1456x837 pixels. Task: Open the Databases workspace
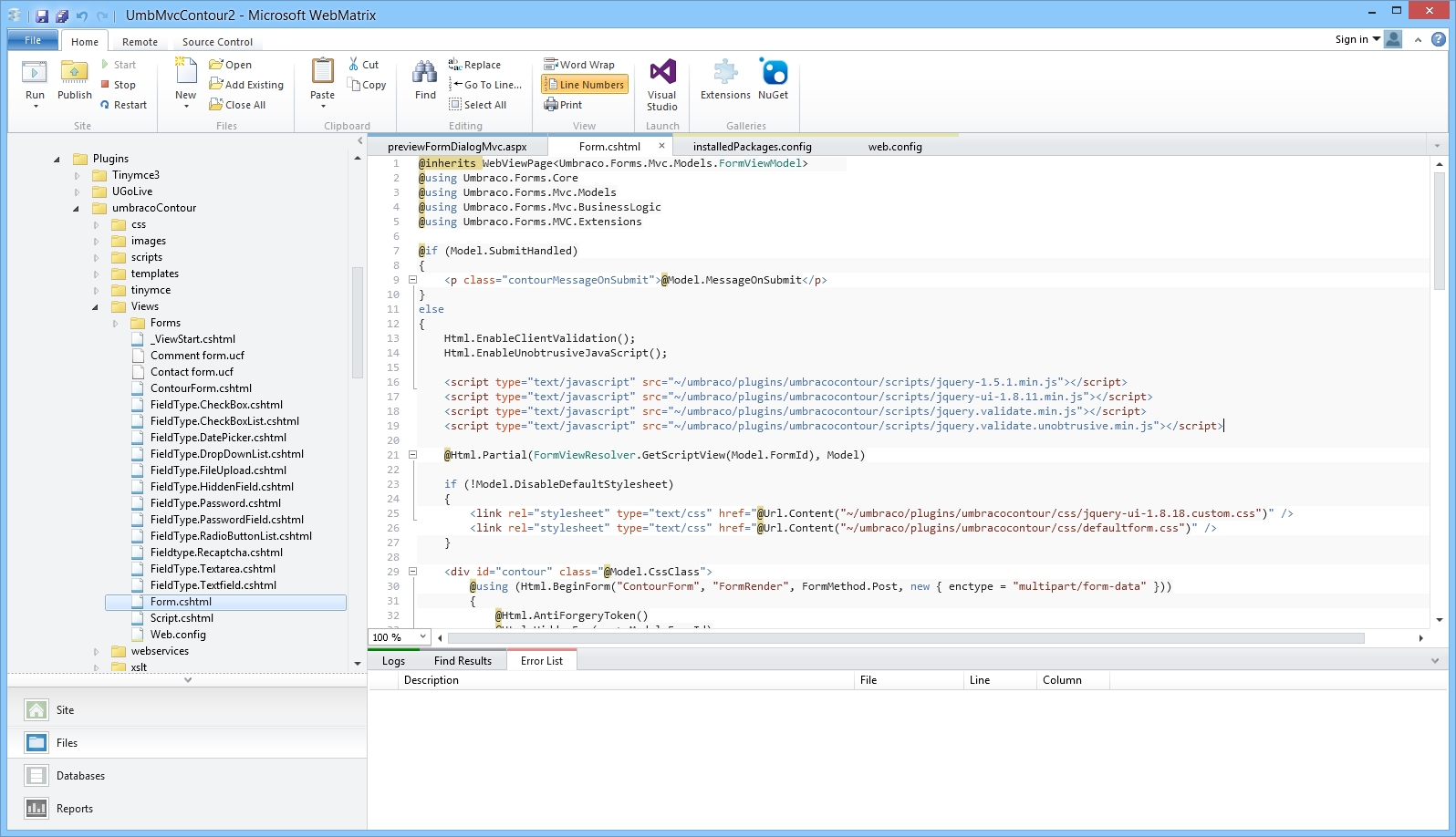tap(187, 775)
